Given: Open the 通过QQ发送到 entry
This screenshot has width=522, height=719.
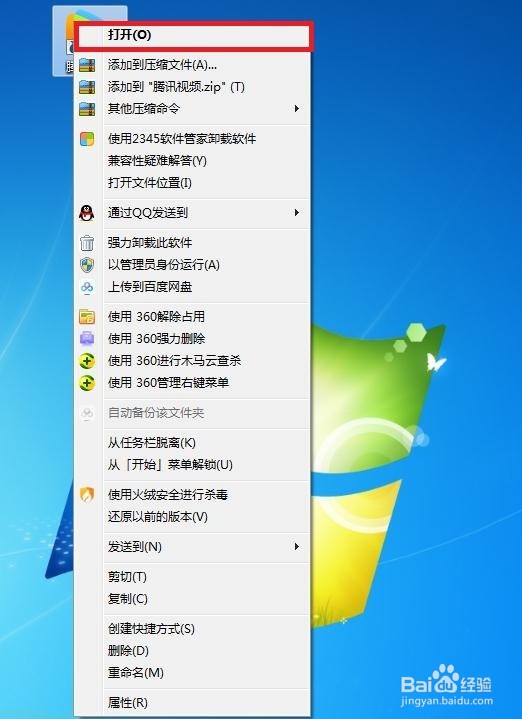Looking at the screenshot, I should (194, 213).
